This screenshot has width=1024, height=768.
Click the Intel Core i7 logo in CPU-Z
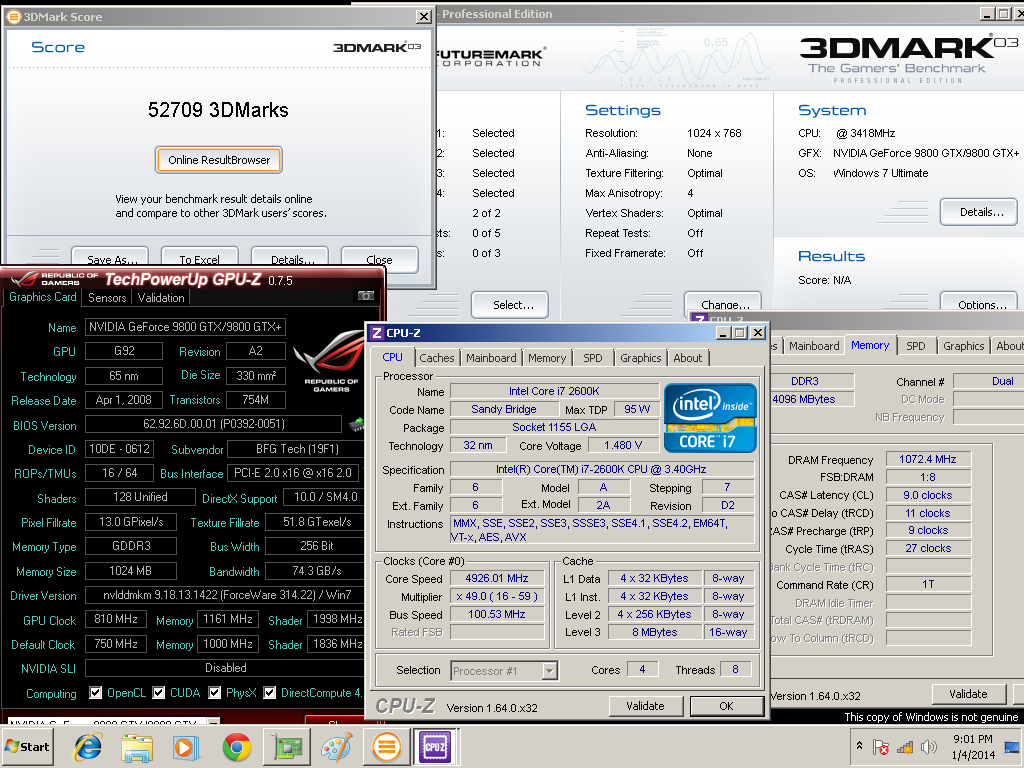click(710, 418)
